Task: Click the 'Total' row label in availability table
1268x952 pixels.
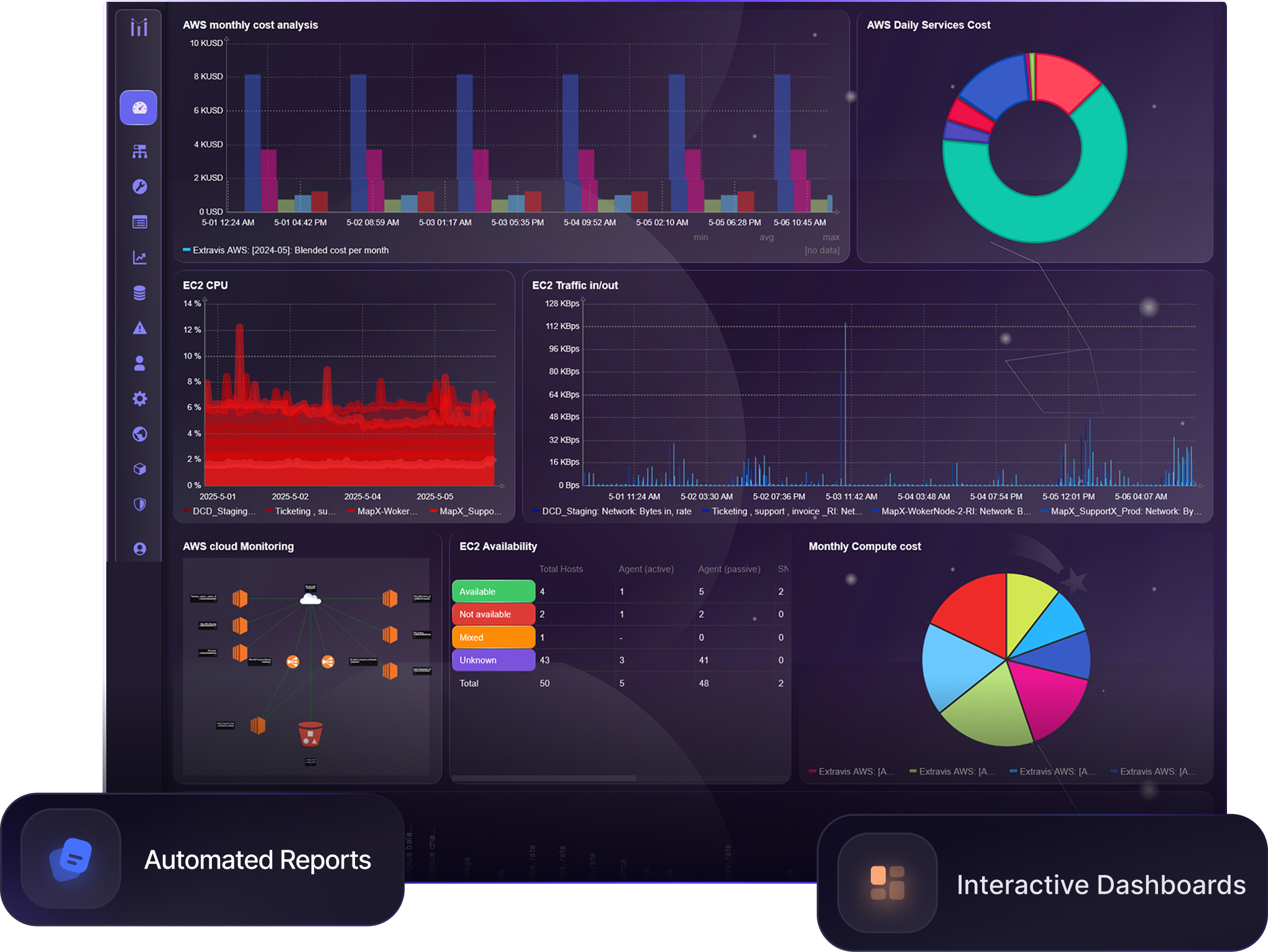Action: click(x=469, y=683)
